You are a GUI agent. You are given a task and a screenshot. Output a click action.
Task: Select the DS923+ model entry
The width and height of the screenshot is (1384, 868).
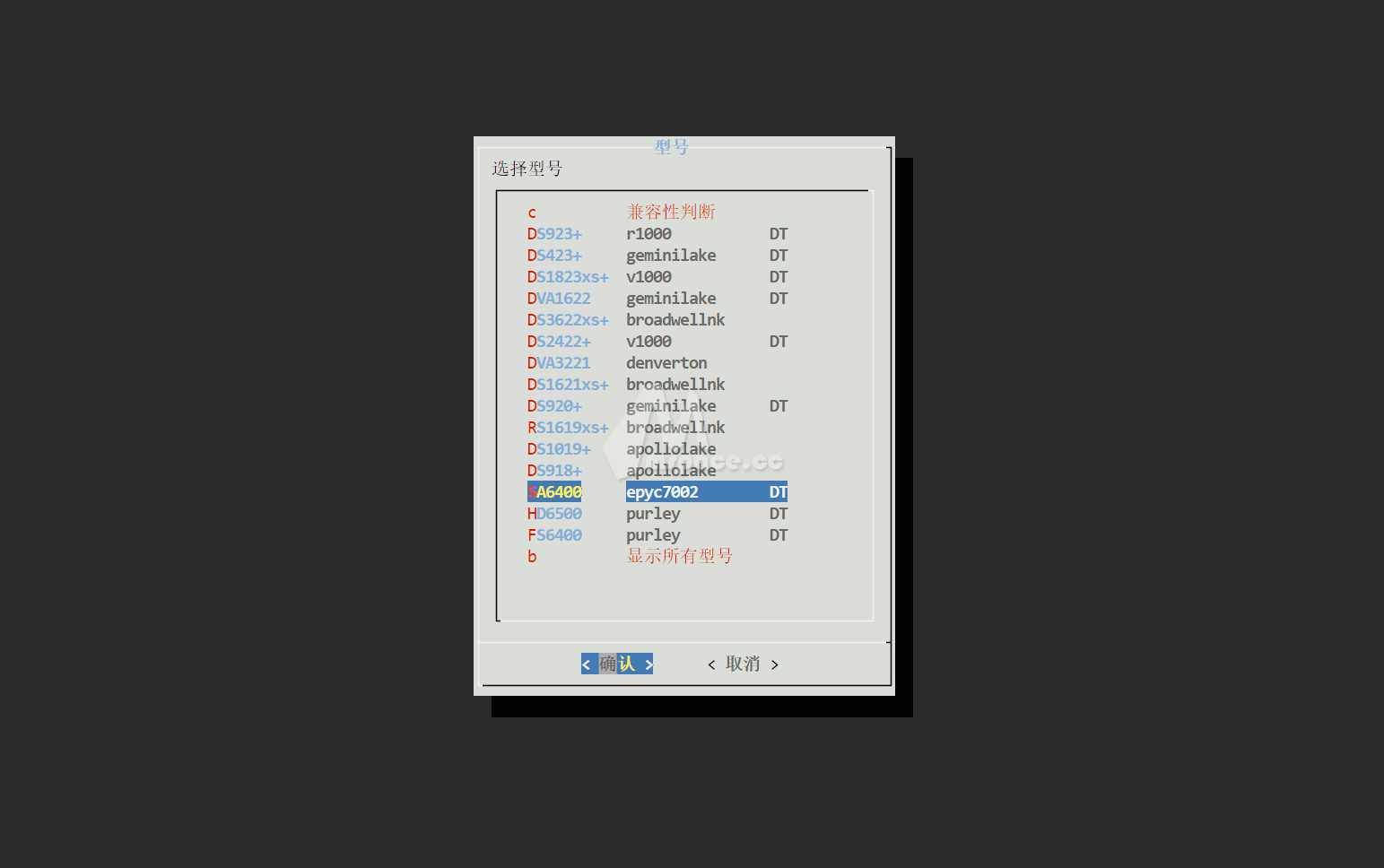pos(554,233)
